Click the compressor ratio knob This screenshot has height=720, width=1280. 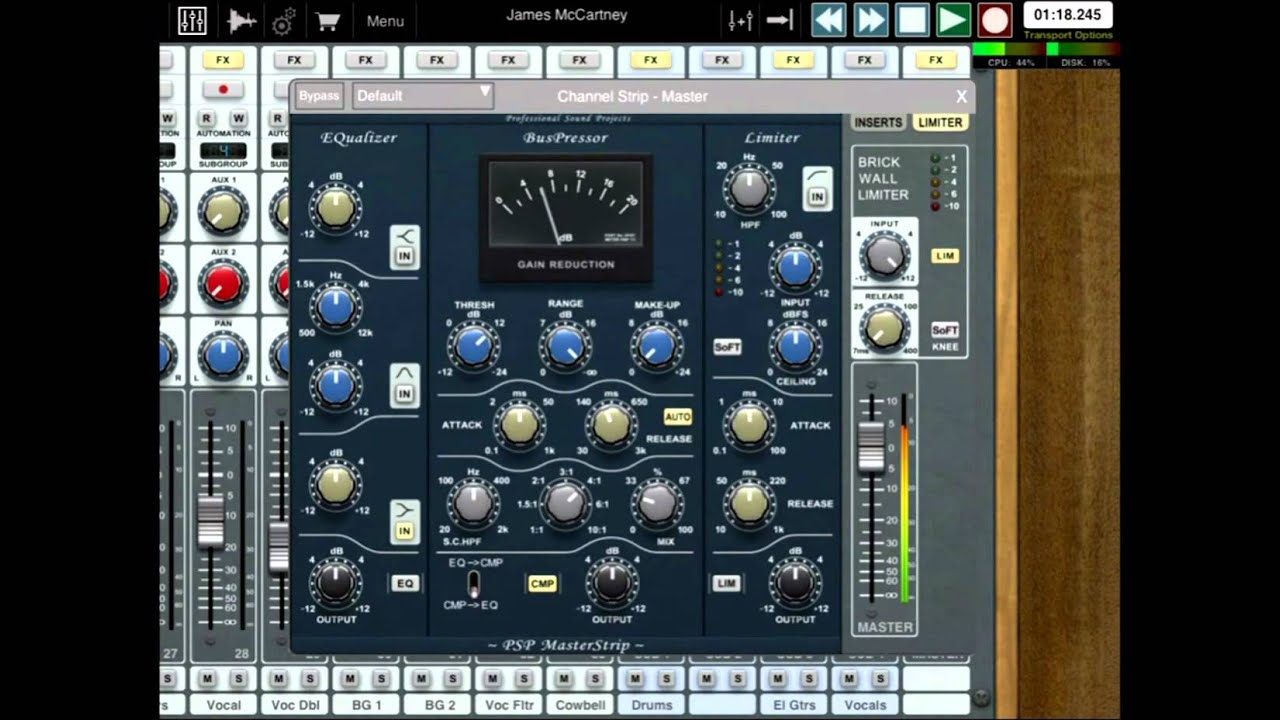click(x=565, y=503)
